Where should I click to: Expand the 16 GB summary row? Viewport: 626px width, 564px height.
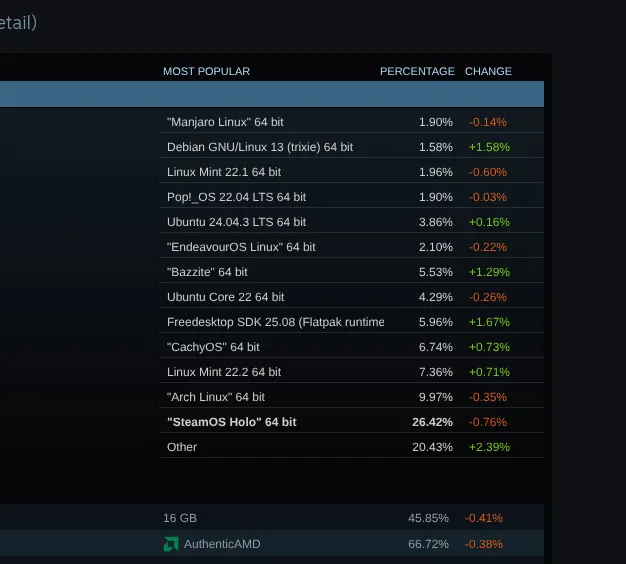coord(272,518)
